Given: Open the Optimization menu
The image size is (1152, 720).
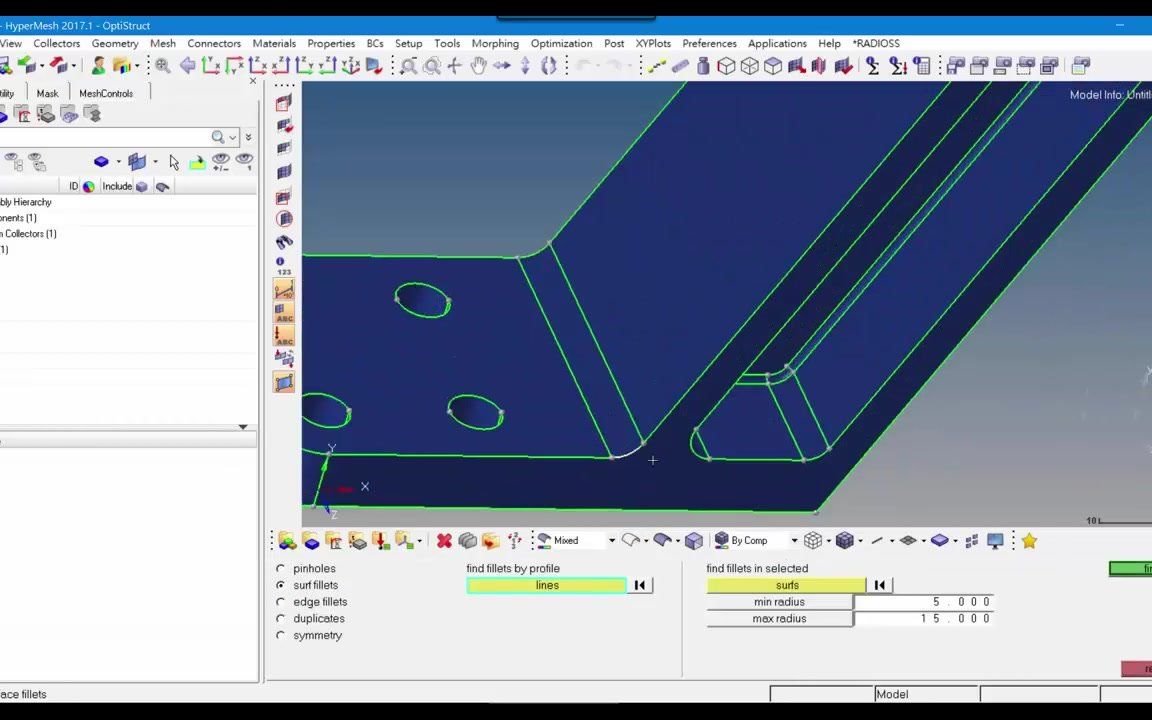Looking at the screenshot, I should pyautogui.click(x=561, y=43).
